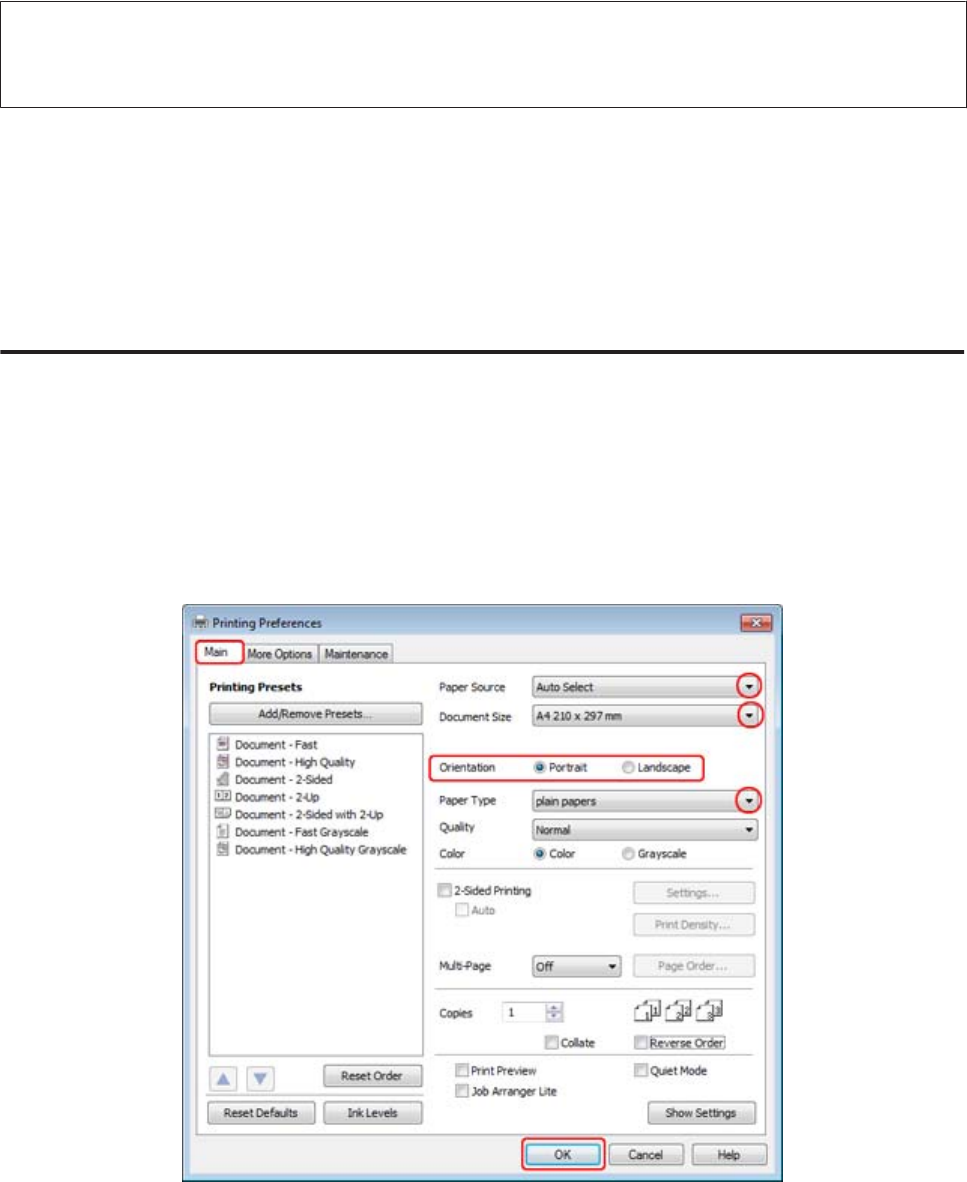Image resolution: width=967 pixels, height=1182 pixels.
Task: Select the Document - High Quality preset icon
Action: tap(222, 762)
